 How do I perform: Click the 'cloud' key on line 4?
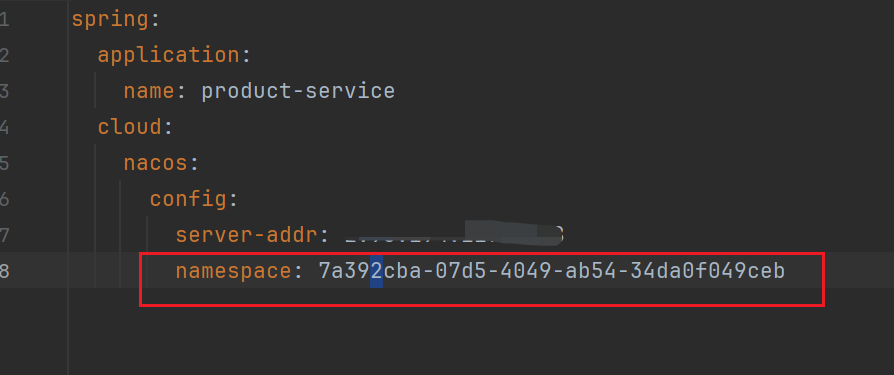click(x=129, y=127)
